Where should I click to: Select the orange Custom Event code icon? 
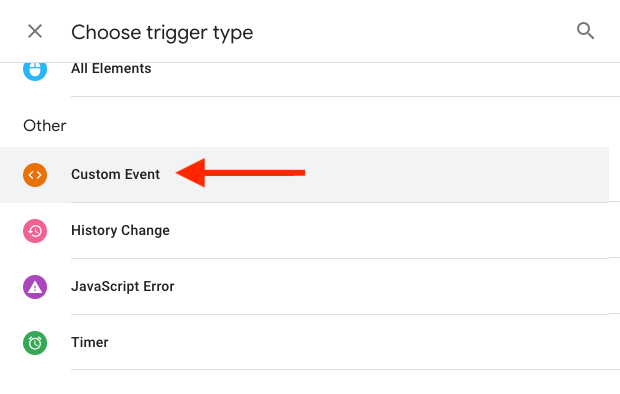(35, 175)
